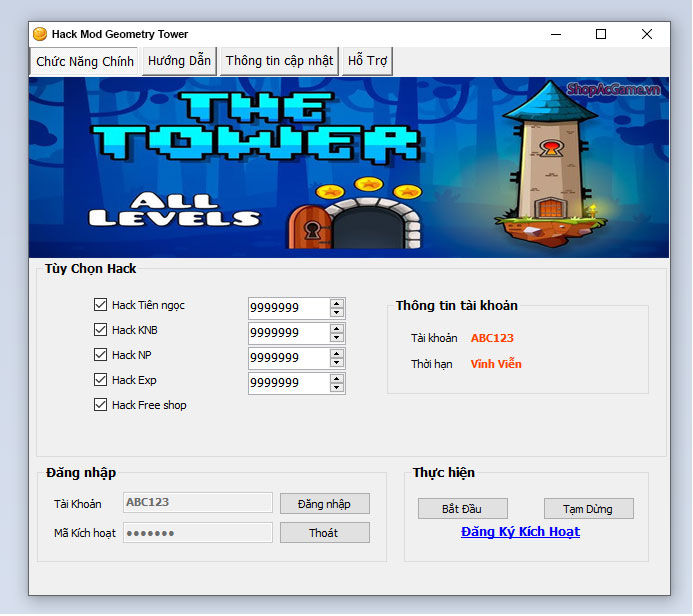This screenshot has width=693, height=616.
Task: Increase the Hack Exp value with up arrow
Action: point(337,379)
